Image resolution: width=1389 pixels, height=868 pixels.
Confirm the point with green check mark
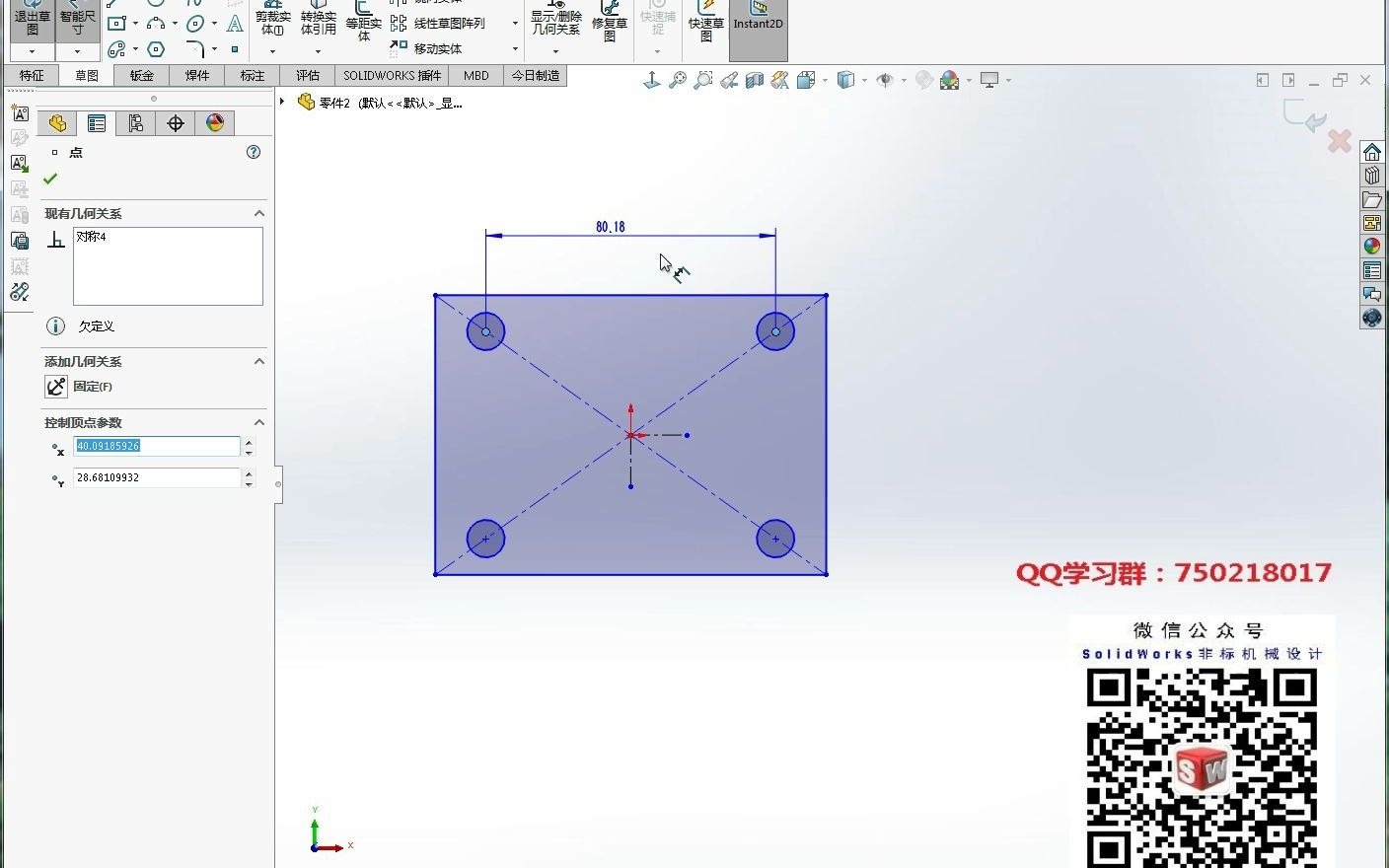click(x=50, y=179)
